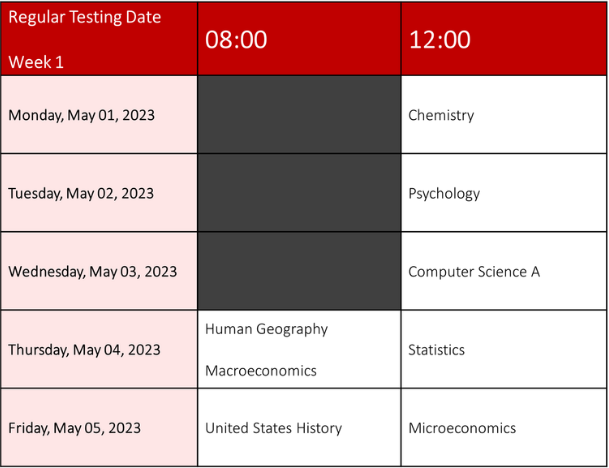
Task: Select the Statistics exam cell
Action: (x=437, y=350)
